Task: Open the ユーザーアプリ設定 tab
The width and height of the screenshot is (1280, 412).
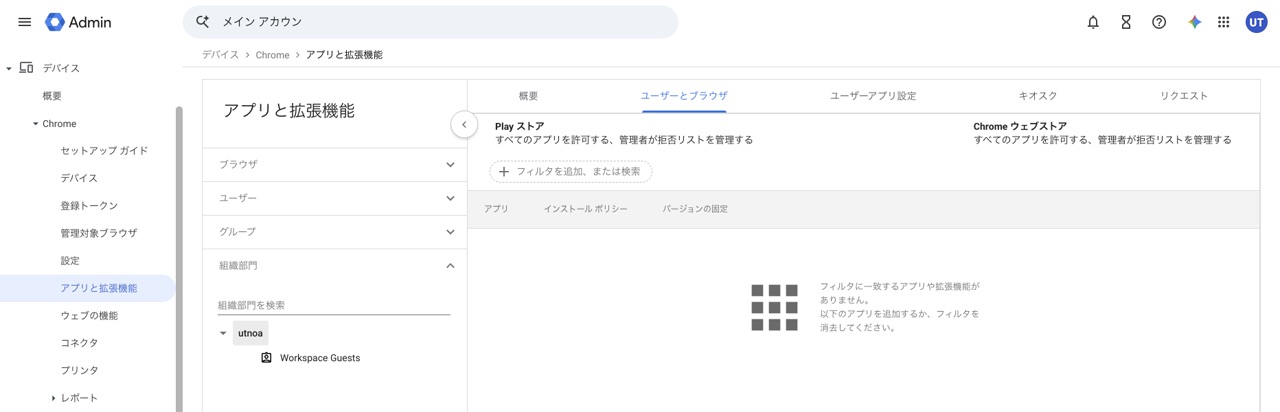Action: [x=873, y=96]
